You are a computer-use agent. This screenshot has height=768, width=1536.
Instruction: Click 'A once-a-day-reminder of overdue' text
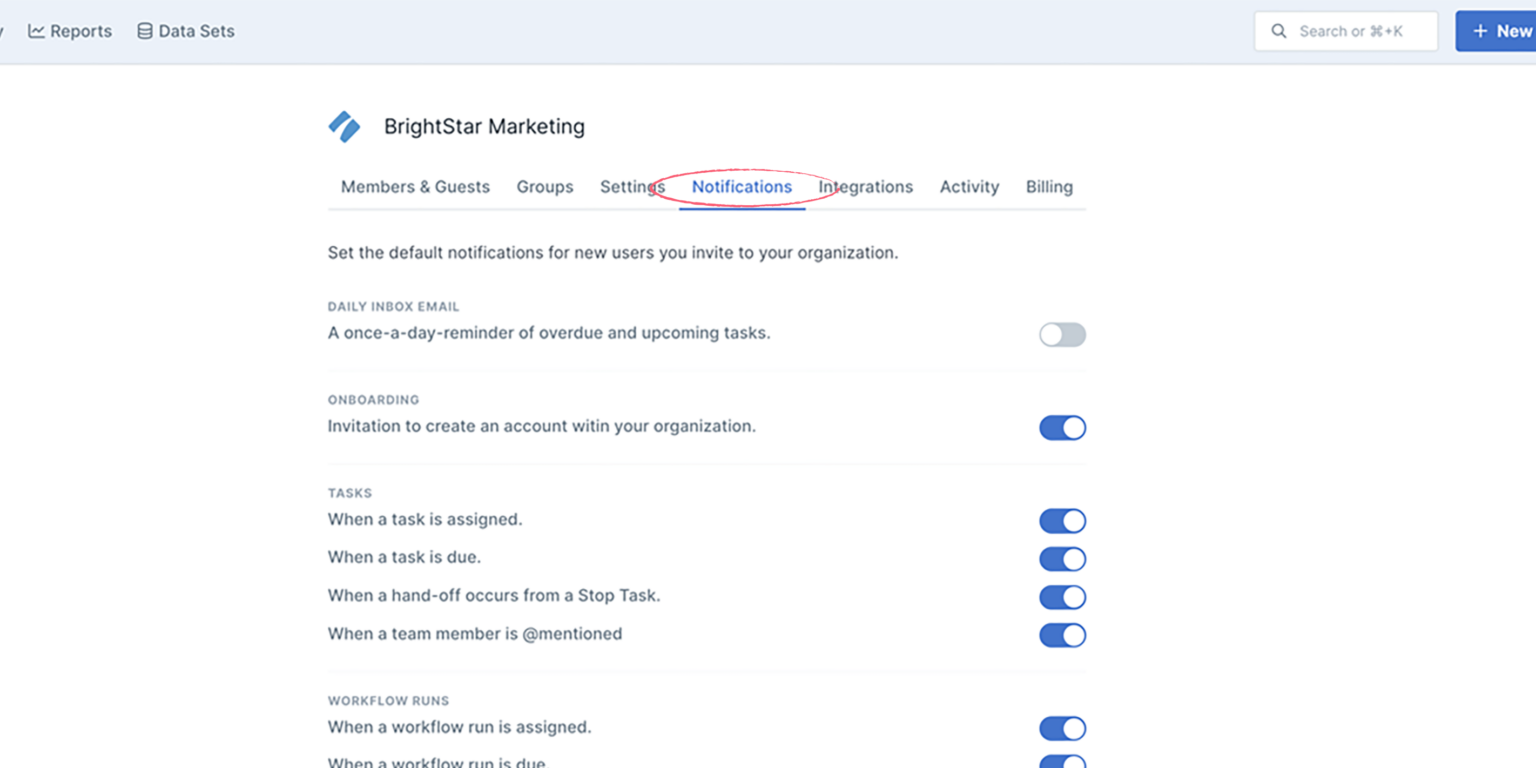[549, 333]
